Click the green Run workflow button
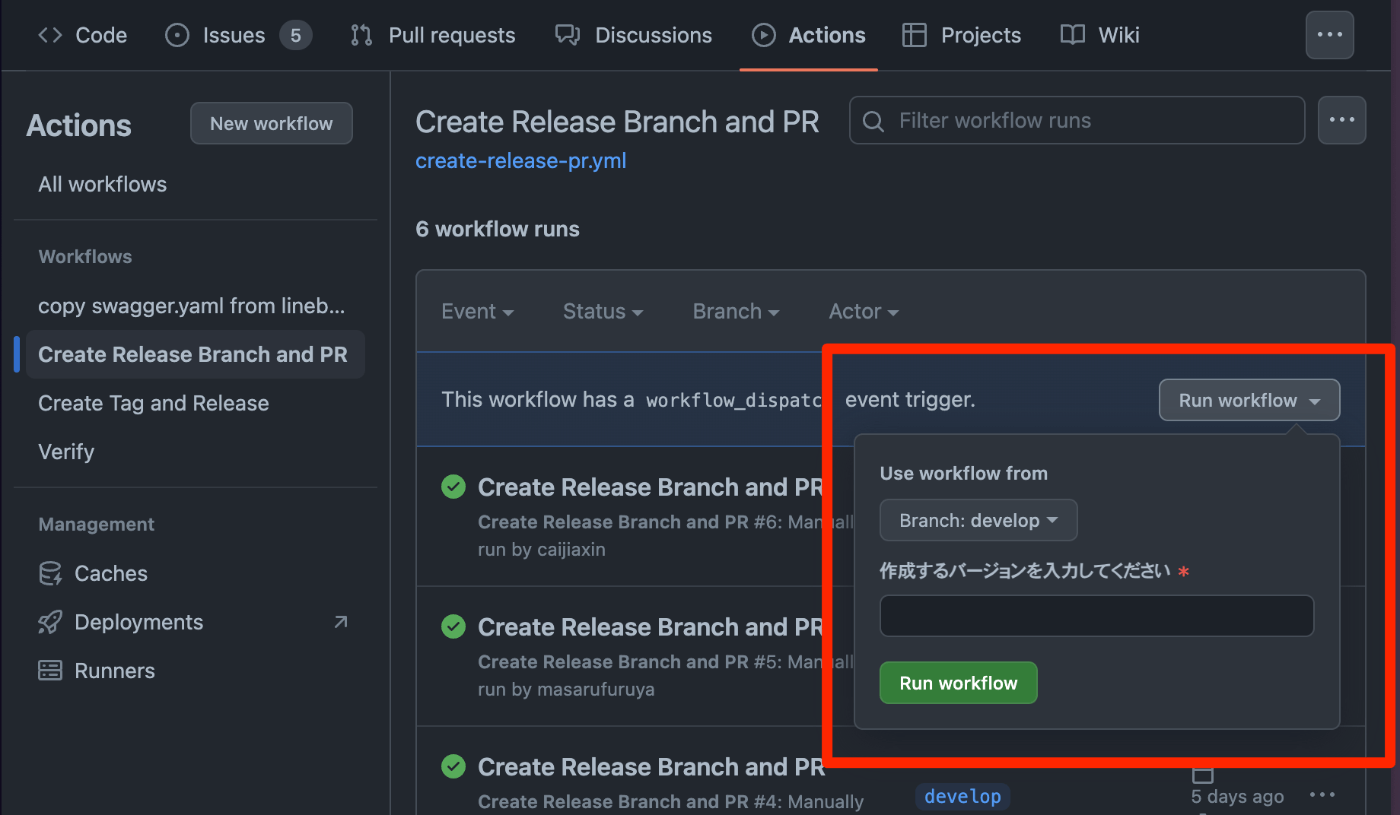The width and height of the screenshot is (1400, 815). (x=958, y=683)
